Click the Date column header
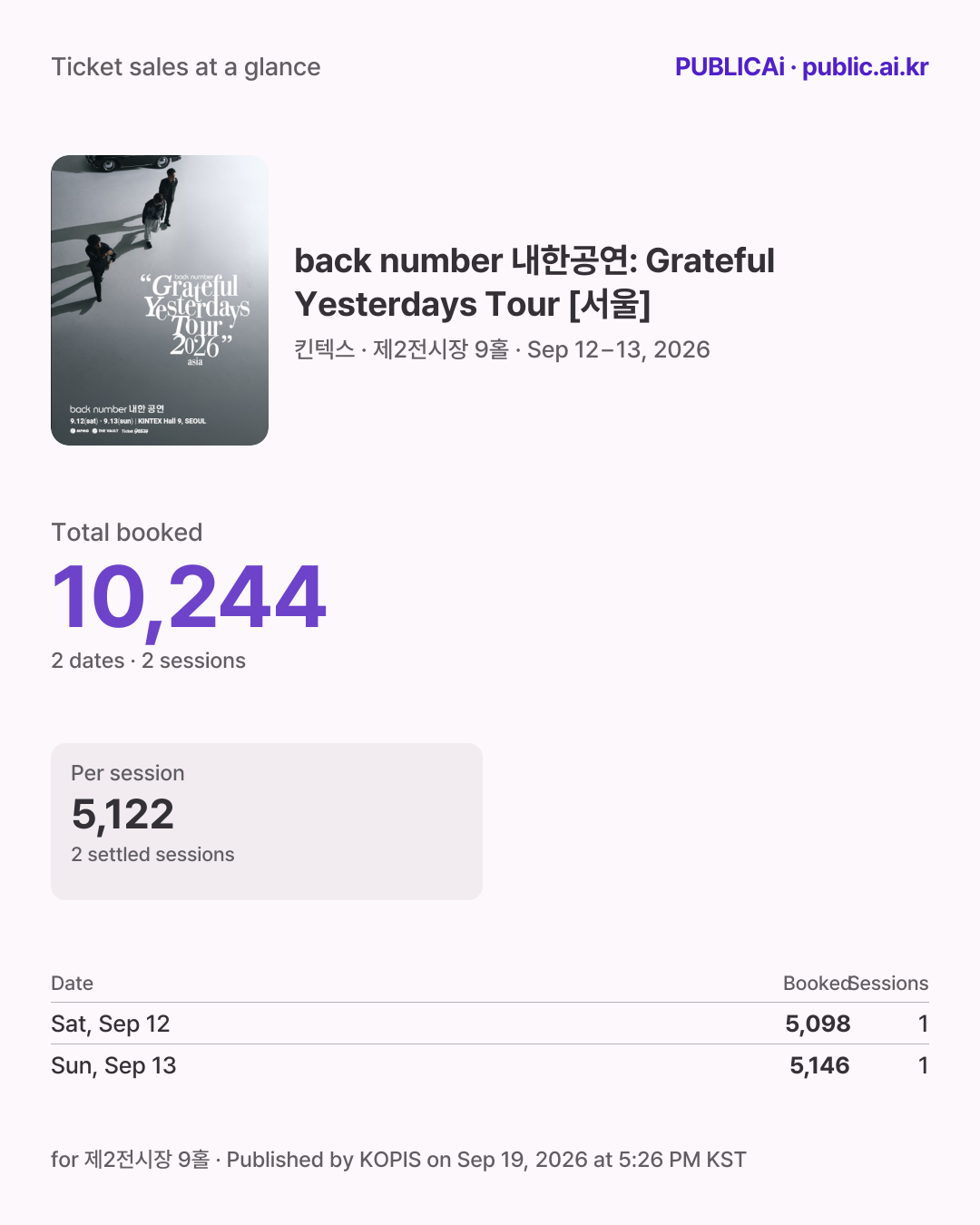This screenshot has height=1225, width=980. [73, 984]
